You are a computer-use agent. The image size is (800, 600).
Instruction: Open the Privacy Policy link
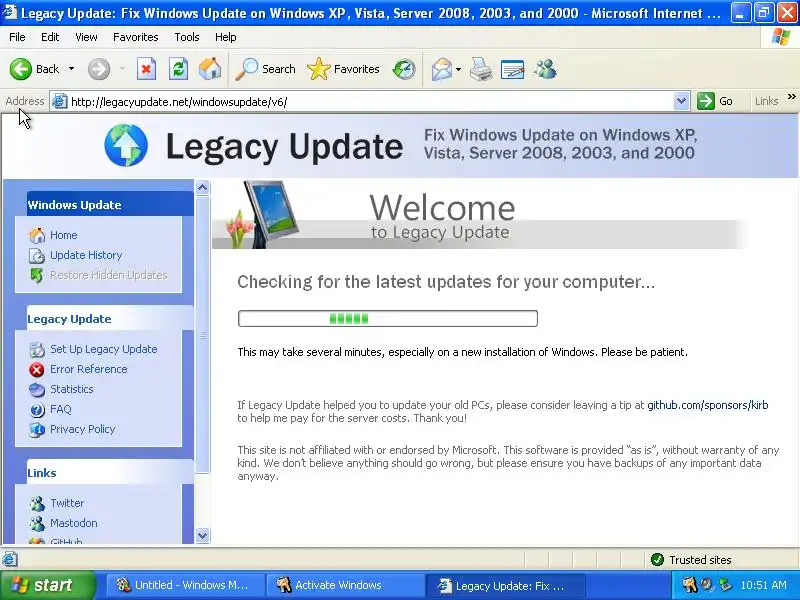(83, 429)
